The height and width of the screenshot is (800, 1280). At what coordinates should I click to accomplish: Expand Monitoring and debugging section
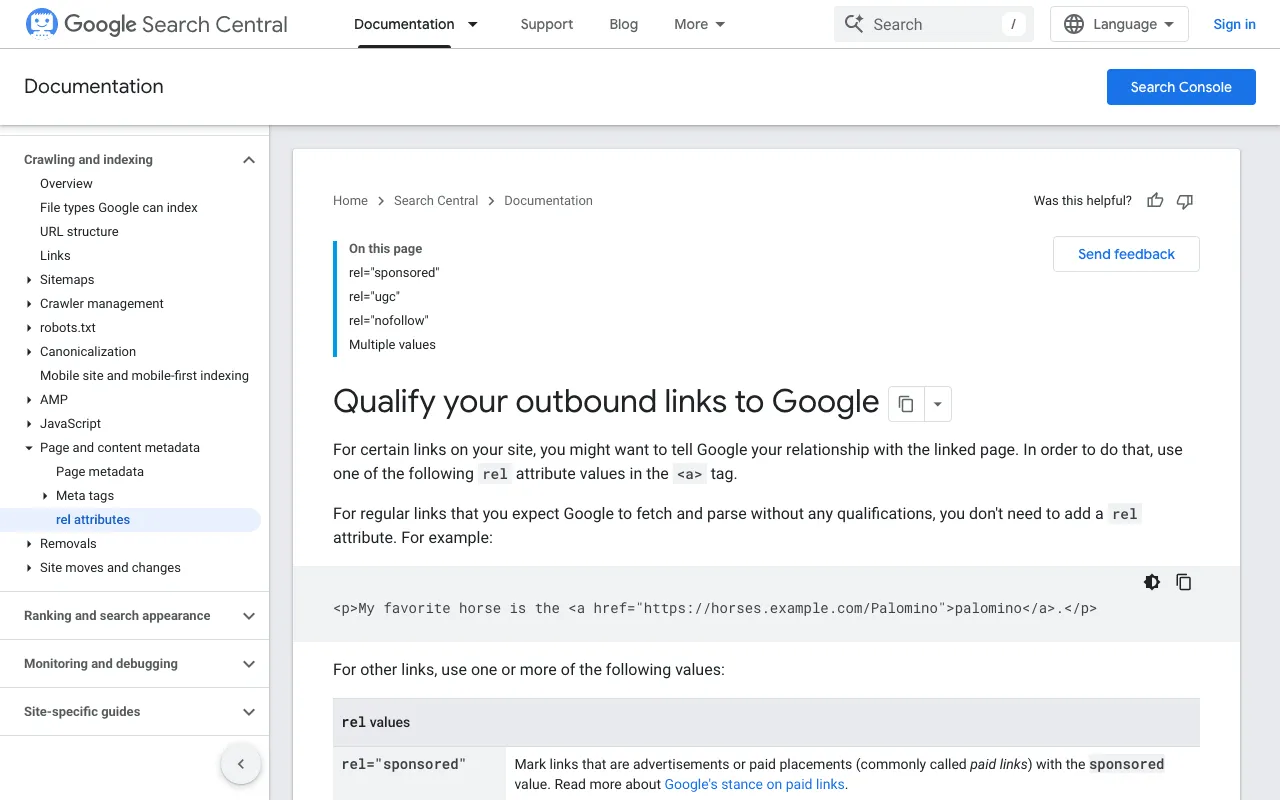coord(249,664)
